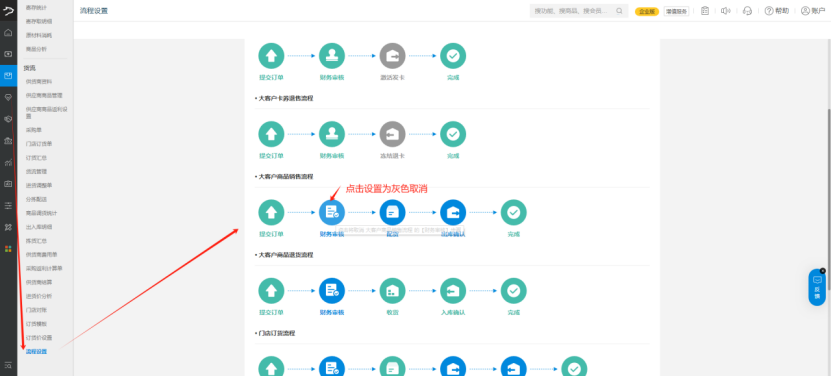Toggle 财务审核 step in 大客户商品销售流程

tap(332, 213)
